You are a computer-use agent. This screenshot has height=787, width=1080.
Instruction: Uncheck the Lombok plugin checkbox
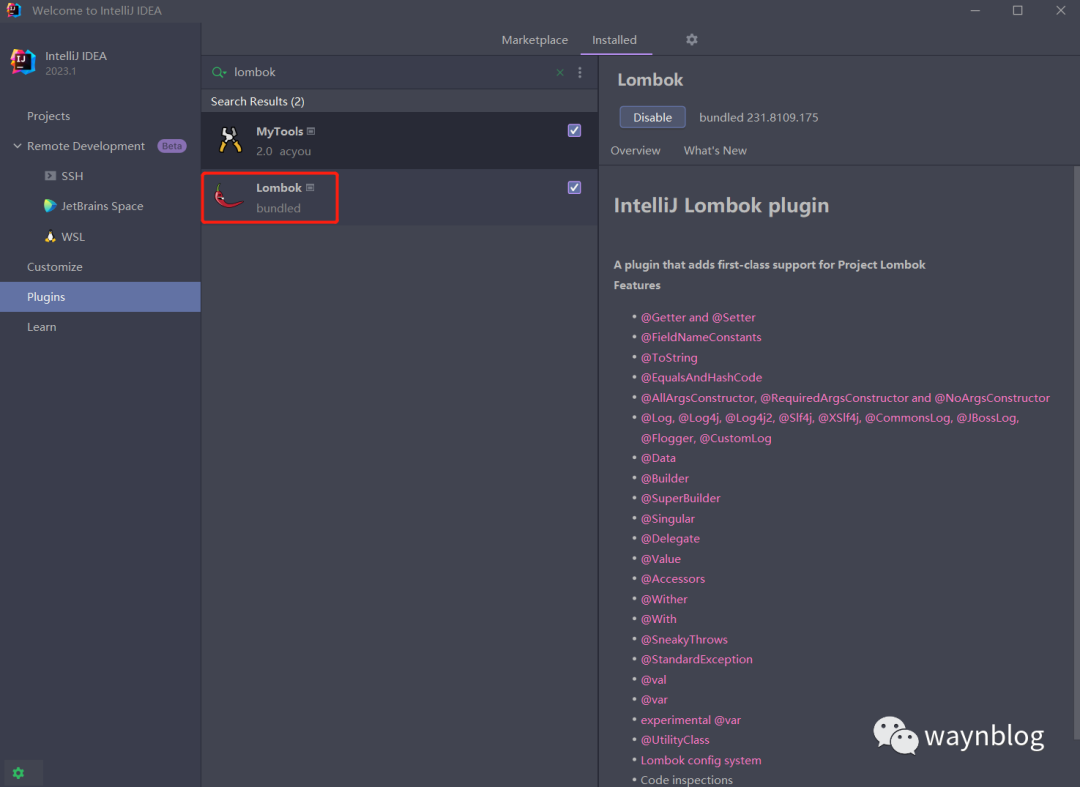point(574,187)
